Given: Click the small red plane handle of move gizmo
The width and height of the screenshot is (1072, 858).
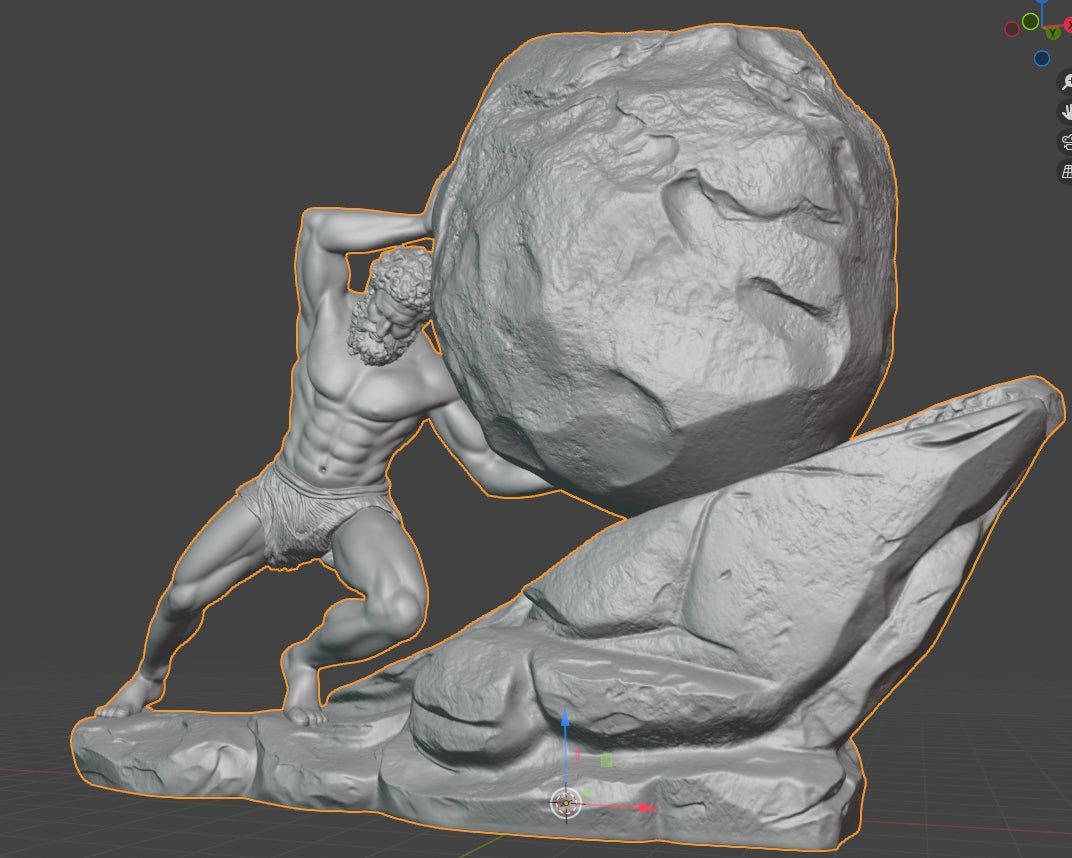Looking at the screenshot, I should [x=578, y=754].
